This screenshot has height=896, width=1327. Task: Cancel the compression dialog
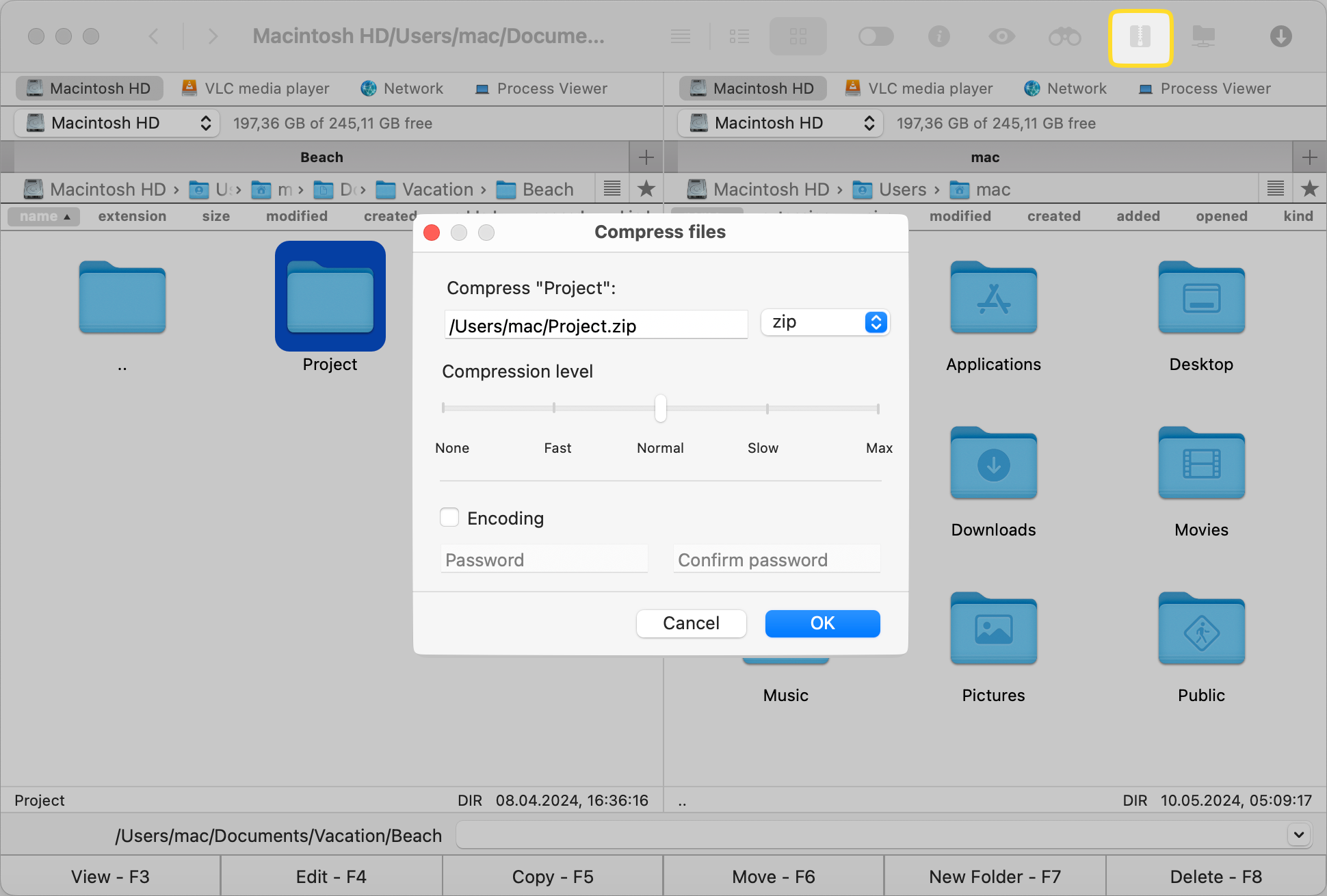click(691, 623)
